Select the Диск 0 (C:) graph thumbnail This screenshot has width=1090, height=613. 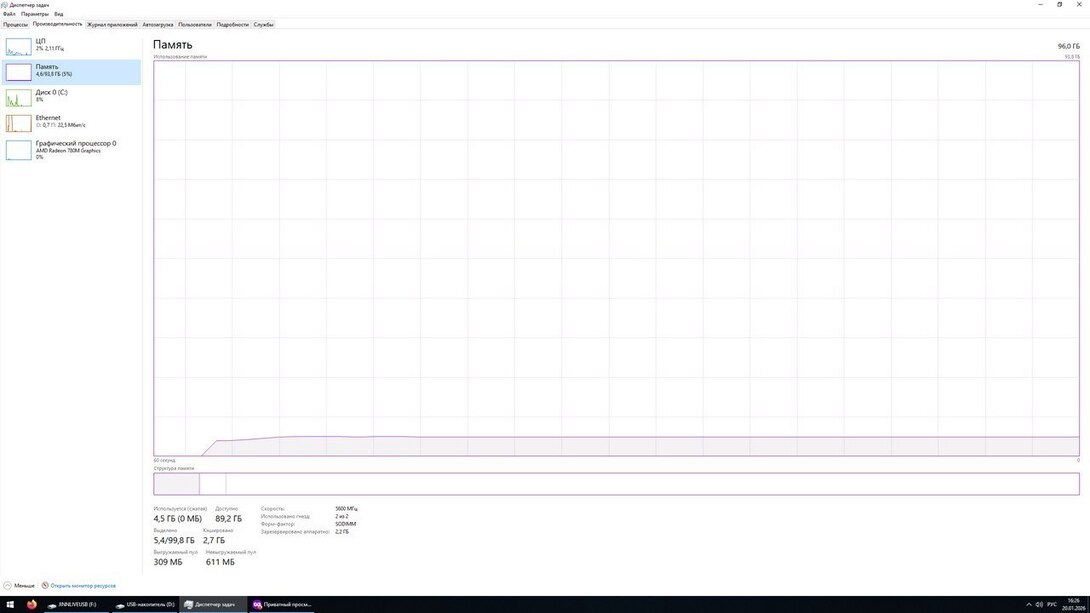pos(19,97)
